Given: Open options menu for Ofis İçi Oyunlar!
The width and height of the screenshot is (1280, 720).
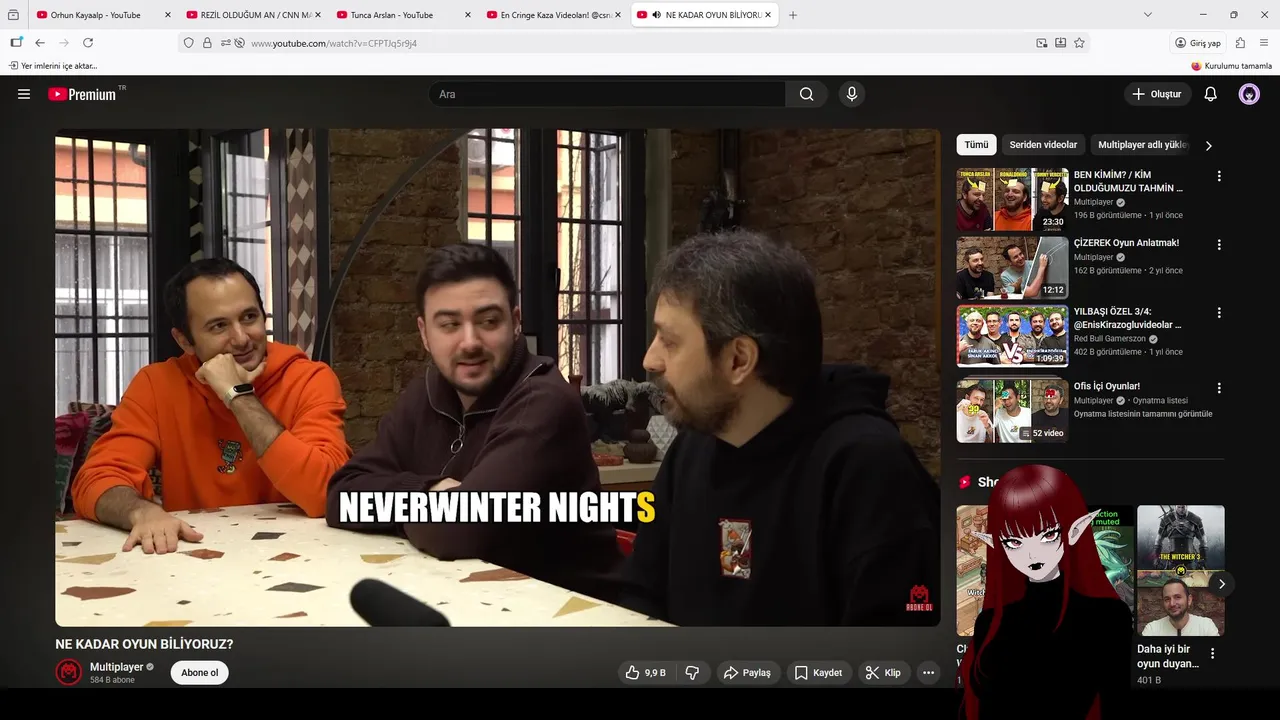Looking at the screenshot, I should click(1218, 388).
